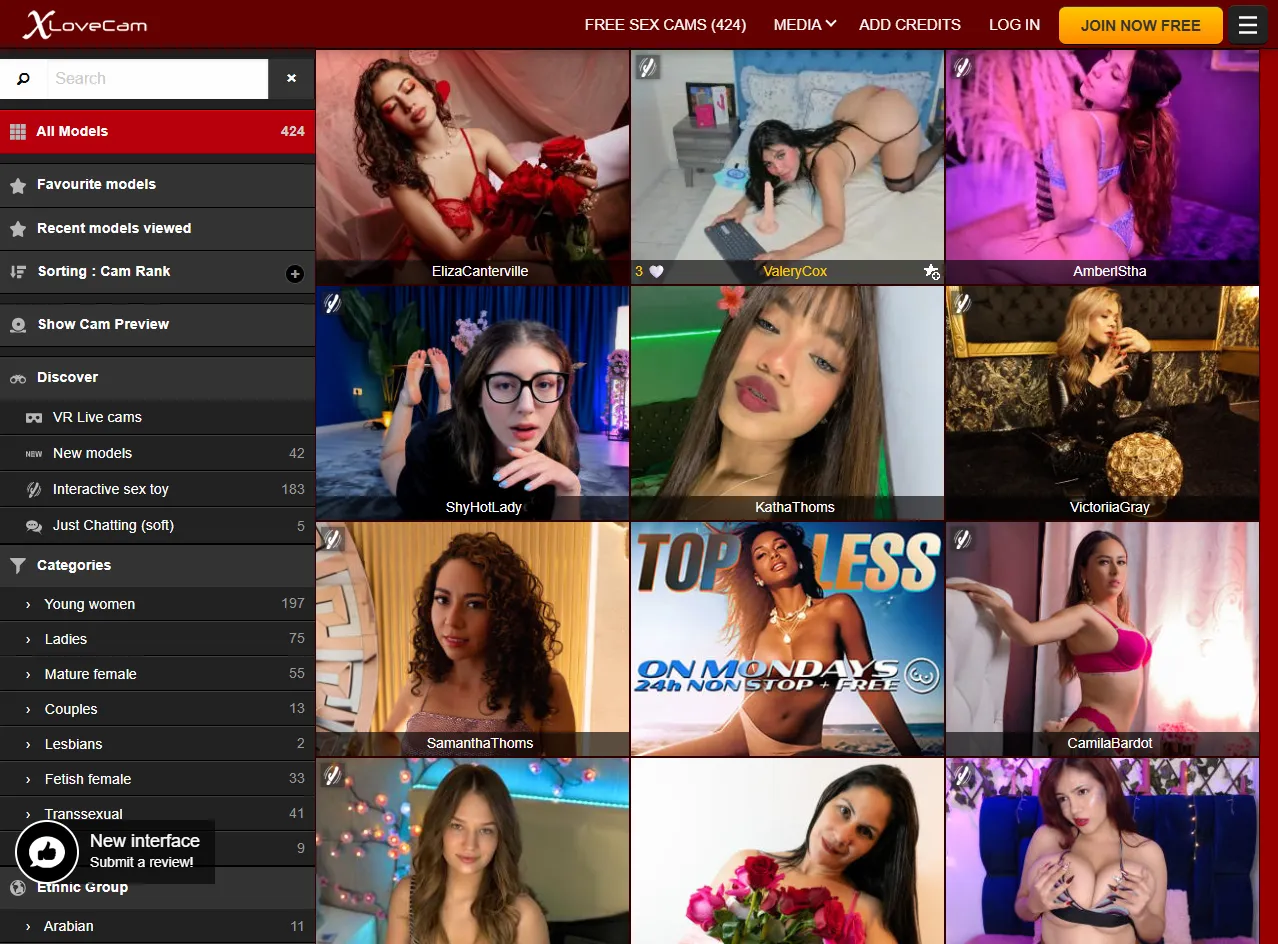1278x944 pixels.
Task: Click the Log In link
Action: (1014, 24)
